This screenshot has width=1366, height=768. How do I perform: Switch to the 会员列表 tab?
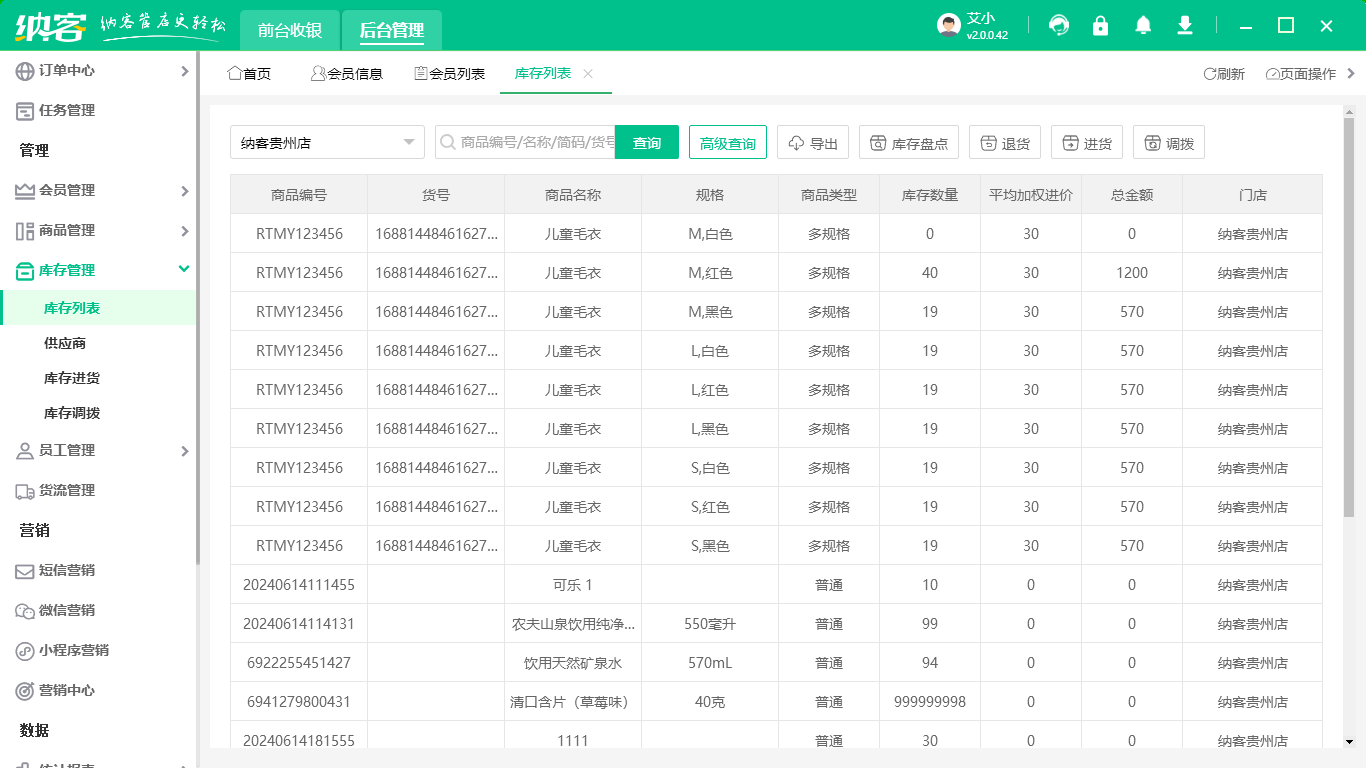[449, 74]
